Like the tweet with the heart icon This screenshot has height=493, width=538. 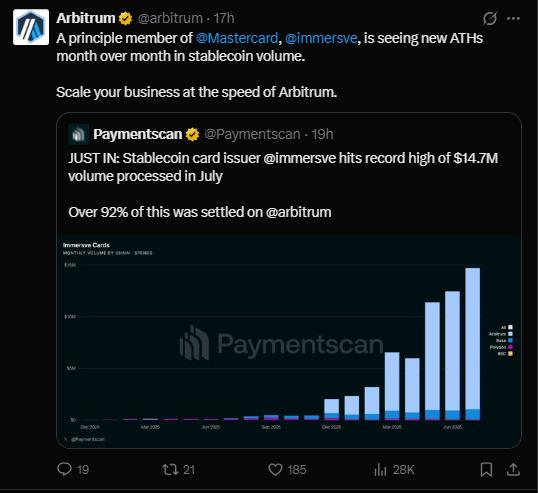click(275, 469)
